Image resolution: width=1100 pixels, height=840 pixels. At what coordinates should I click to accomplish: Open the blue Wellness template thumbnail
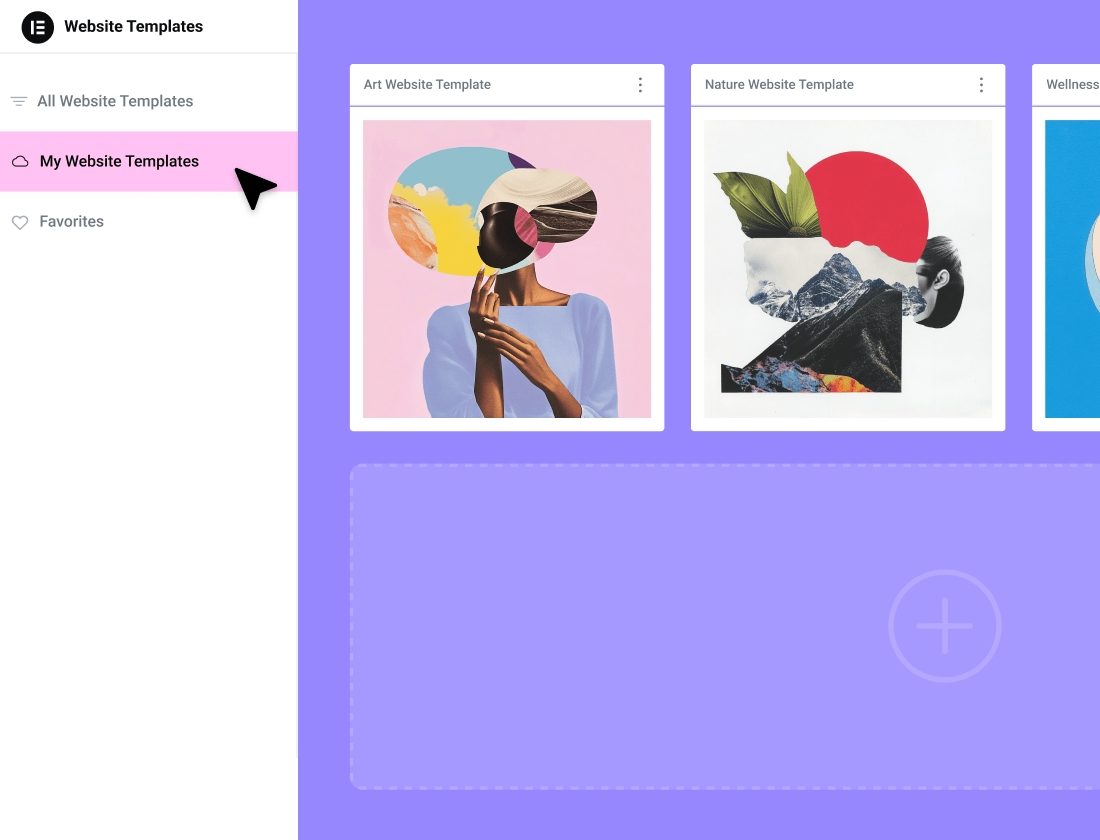(1072, 268)
